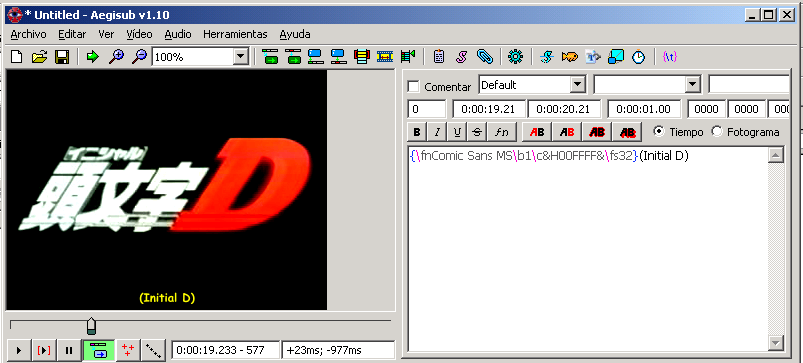The image size is (803, 363).
Task: Open the Default style dropdown
Action: click(x=578, y=84)
